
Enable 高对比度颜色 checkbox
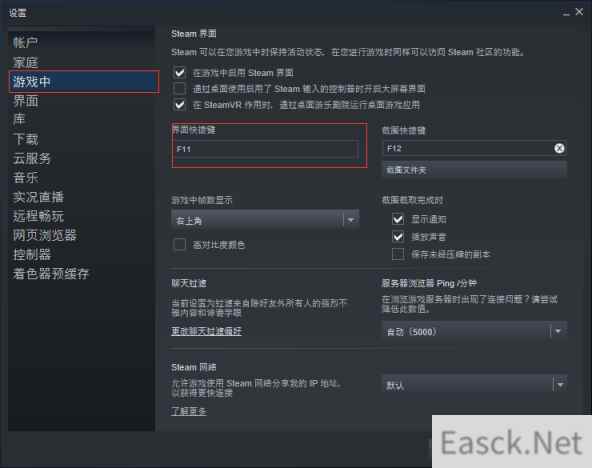180,245
